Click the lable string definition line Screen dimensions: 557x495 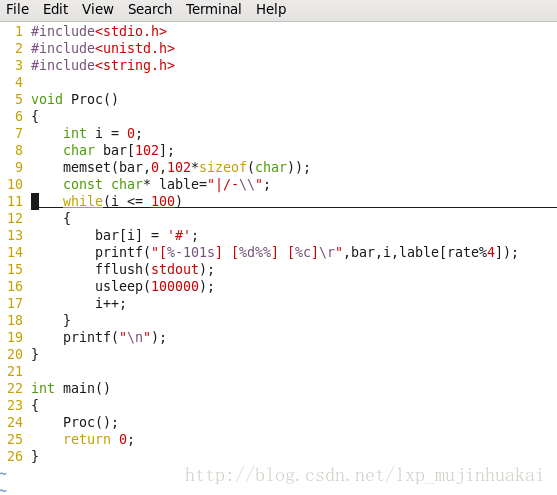pyautogui.click(x=167, y=184)
